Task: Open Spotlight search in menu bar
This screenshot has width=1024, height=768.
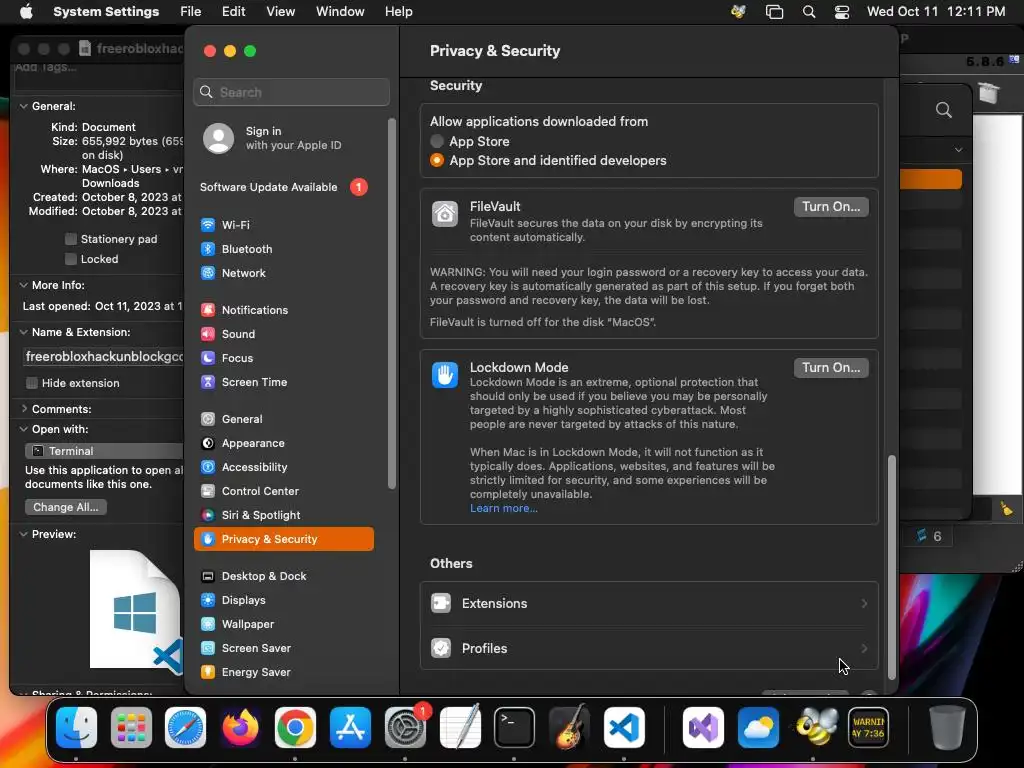Action: [x=808, y=12]
